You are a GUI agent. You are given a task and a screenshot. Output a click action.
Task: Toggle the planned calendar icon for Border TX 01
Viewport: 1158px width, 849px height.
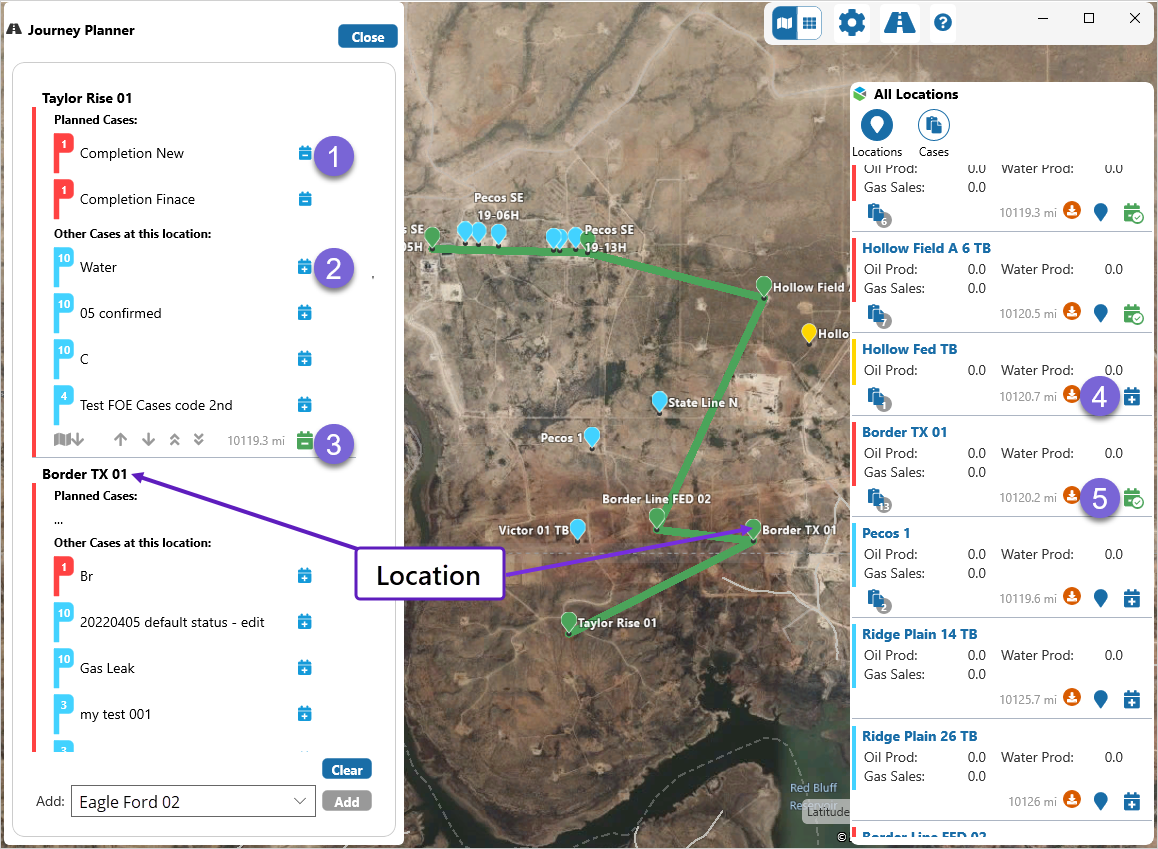[1132, 497]
